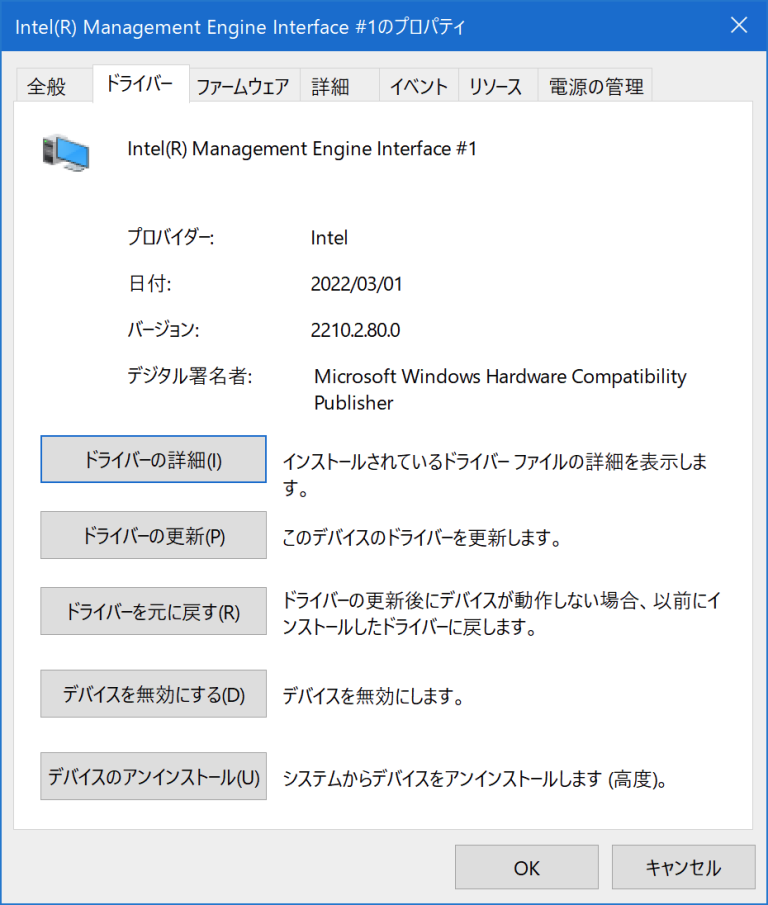The height and width of the screenshot is (905, 768).
Task: Switch to the 全般 tab
Action: click(x=54, y=86)
